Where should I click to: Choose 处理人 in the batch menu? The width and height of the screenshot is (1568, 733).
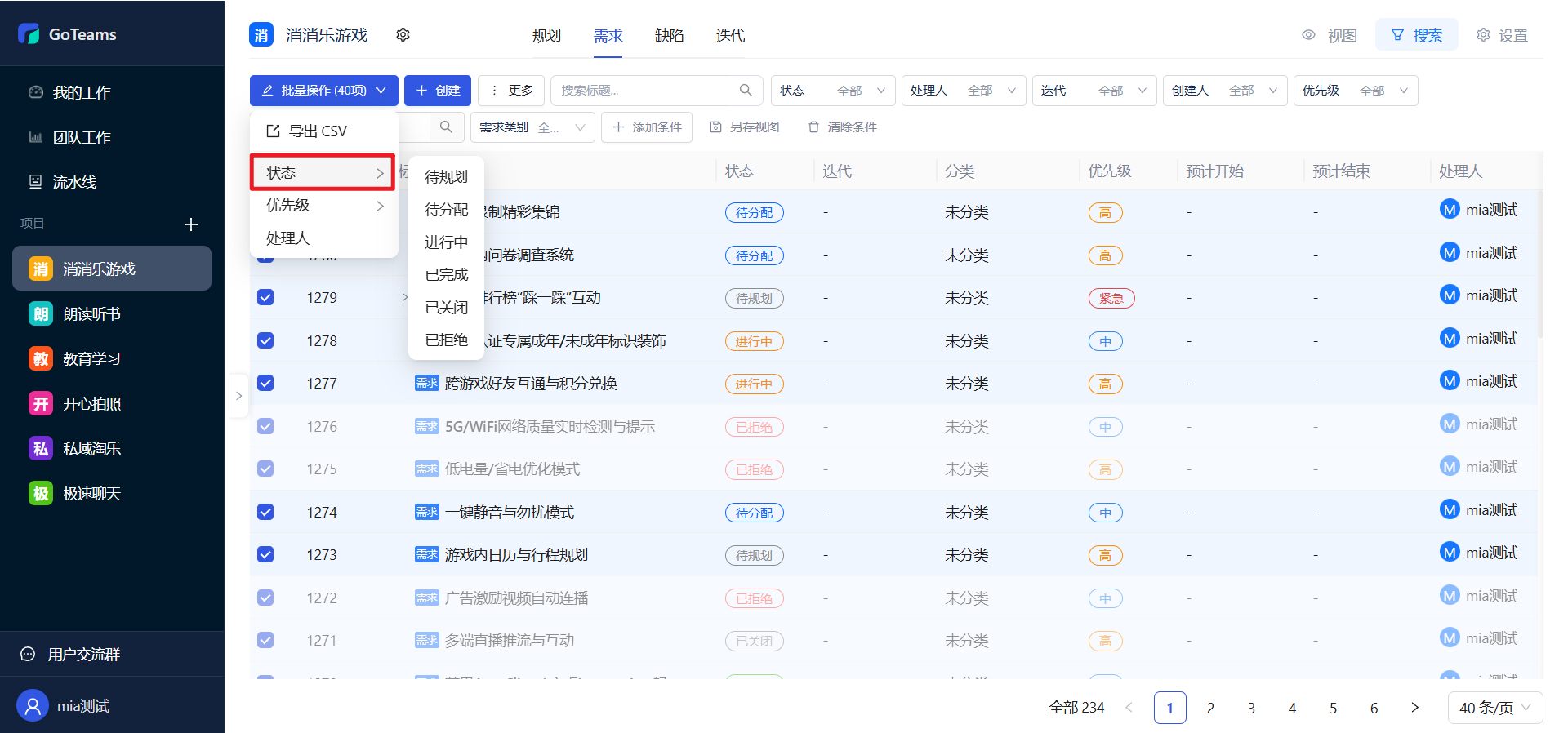click(x=323, y=238)
